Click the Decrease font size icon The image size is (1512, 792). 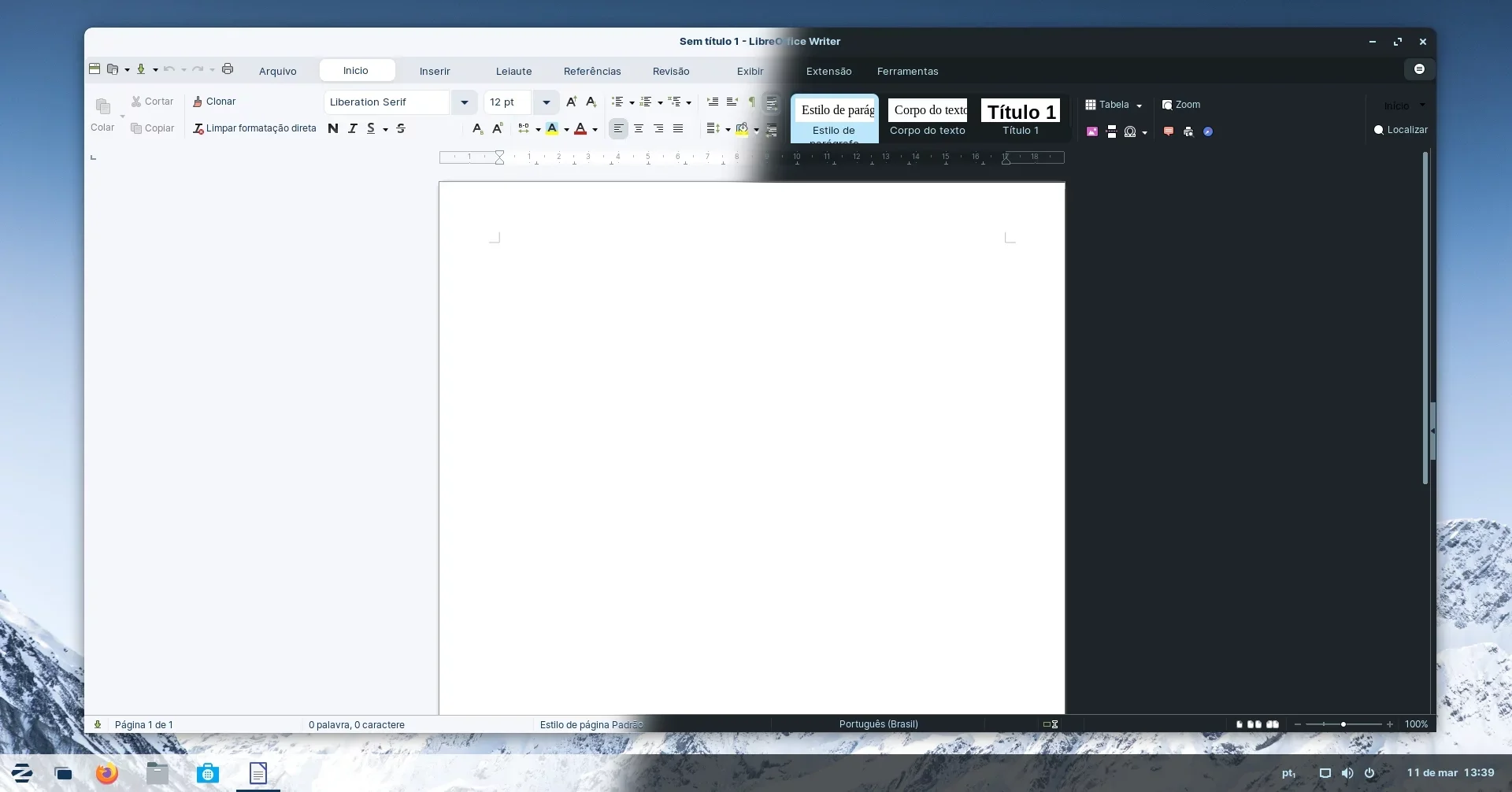591,102
